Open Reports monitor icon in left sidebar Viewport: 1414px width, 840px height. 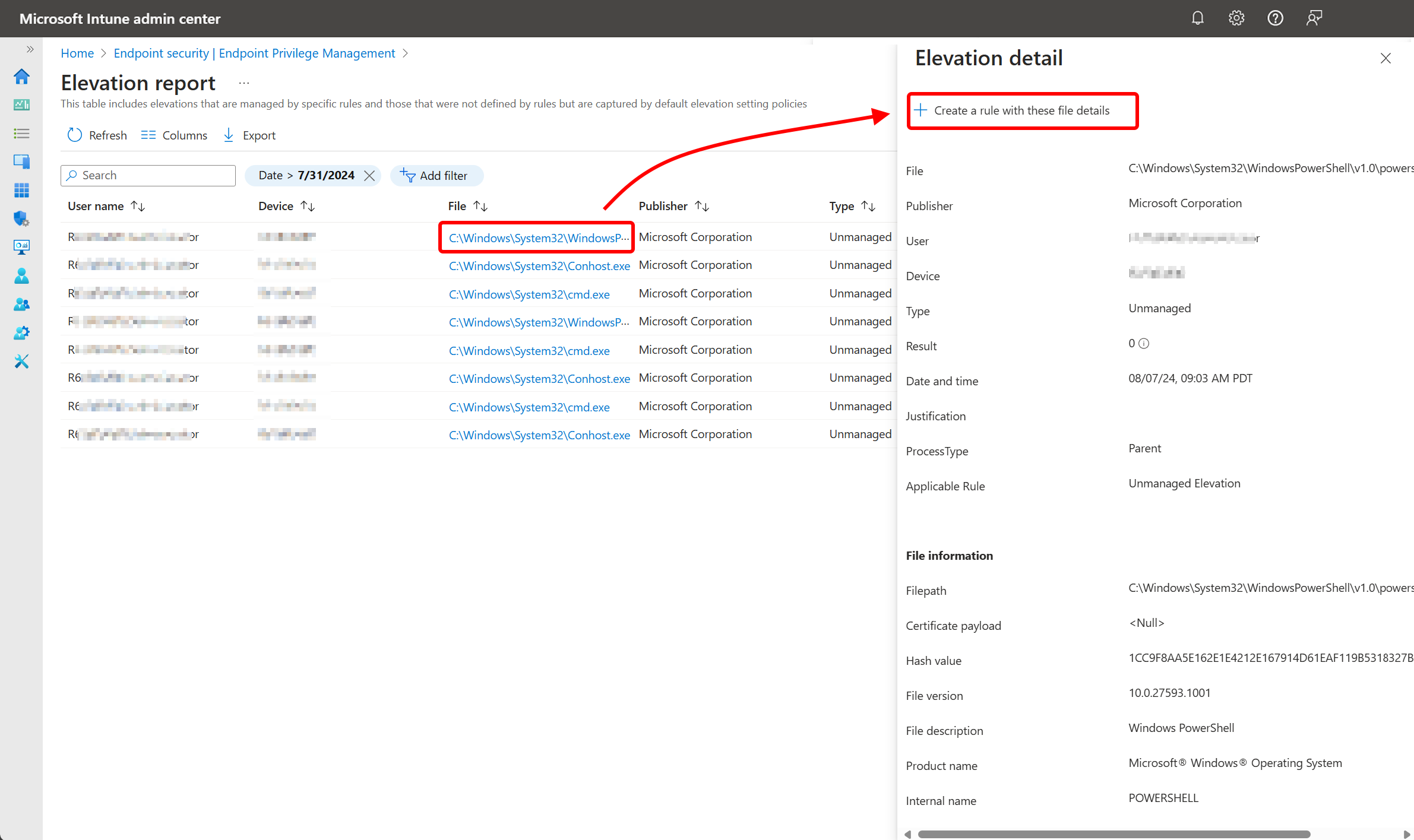(x=21, y=247)
